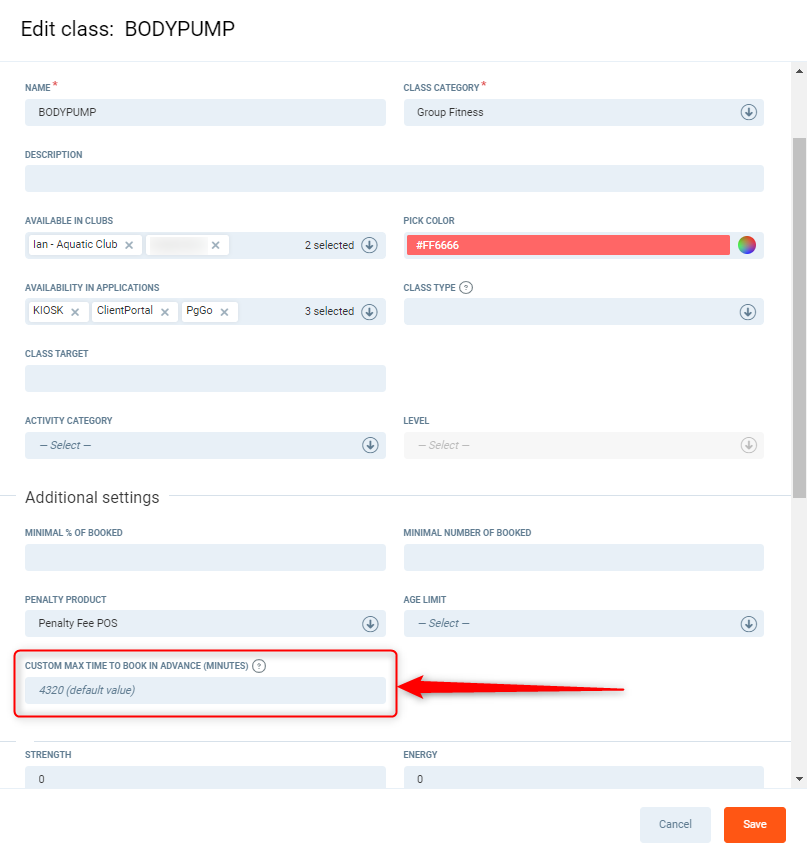
Task: Expand the Age Limit dropdown
Action: pos(748,623)
